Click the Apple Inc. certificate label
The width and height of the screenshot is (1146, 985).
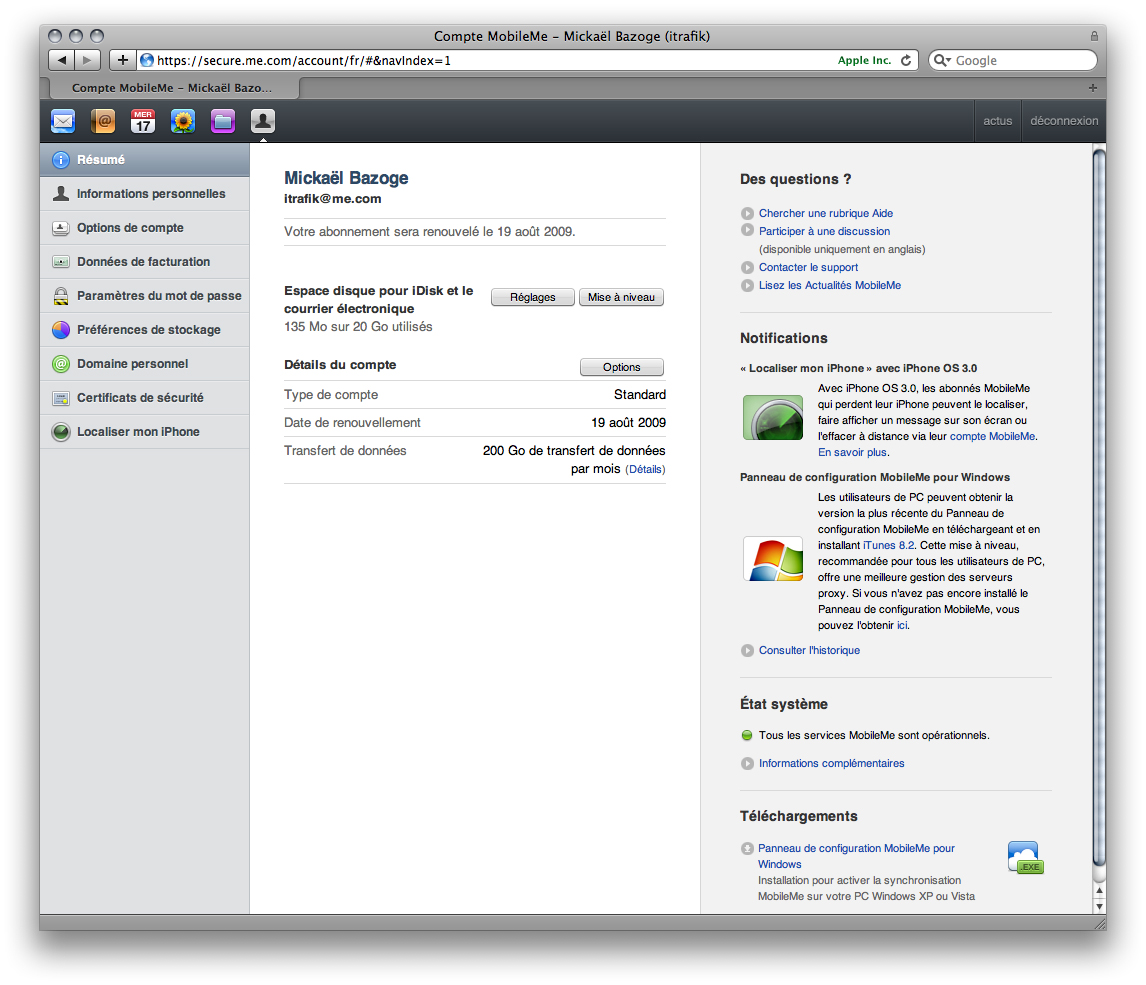click(864, 61)
